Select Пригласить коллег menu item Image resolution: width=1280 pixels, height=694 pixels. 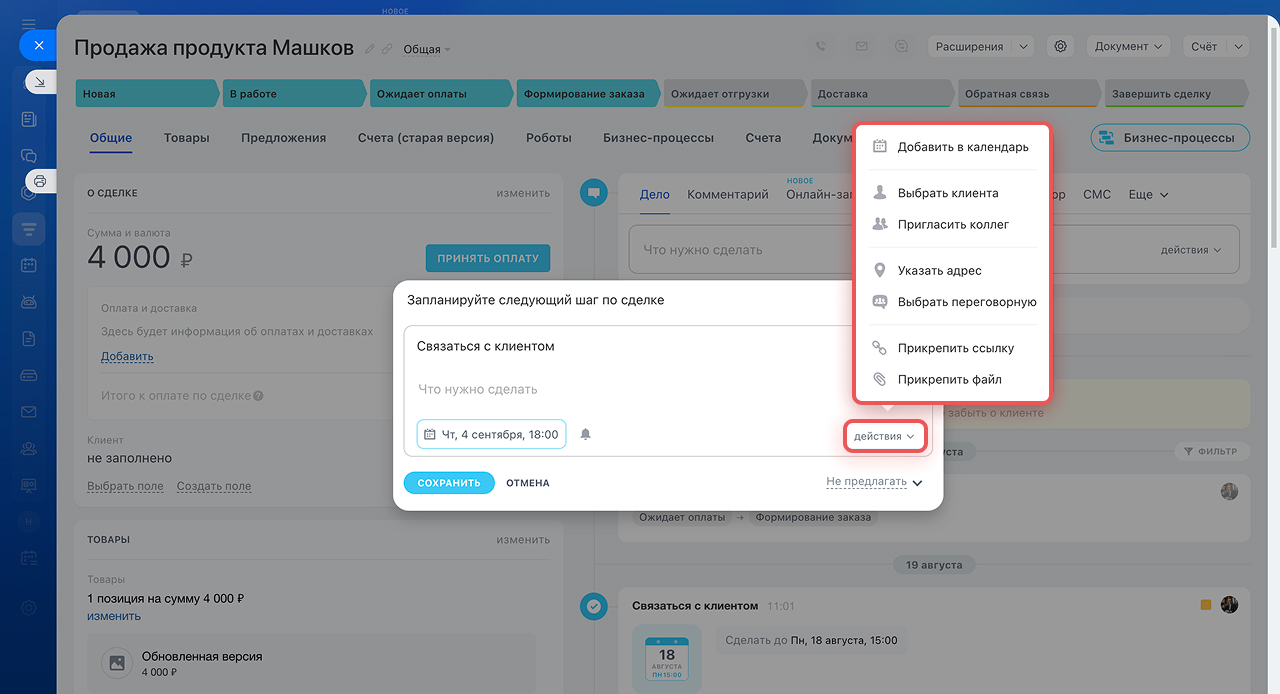click(951, 225)
